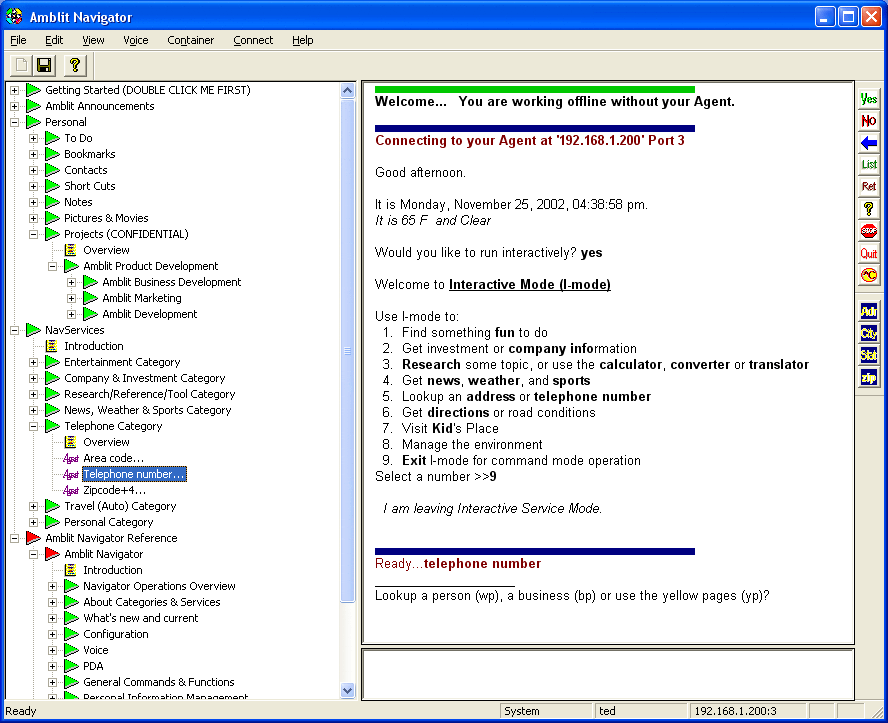The height and width of the screenshot is (723, 888).
Task: Select the Configuration tree item
Action: click(116, 634)
